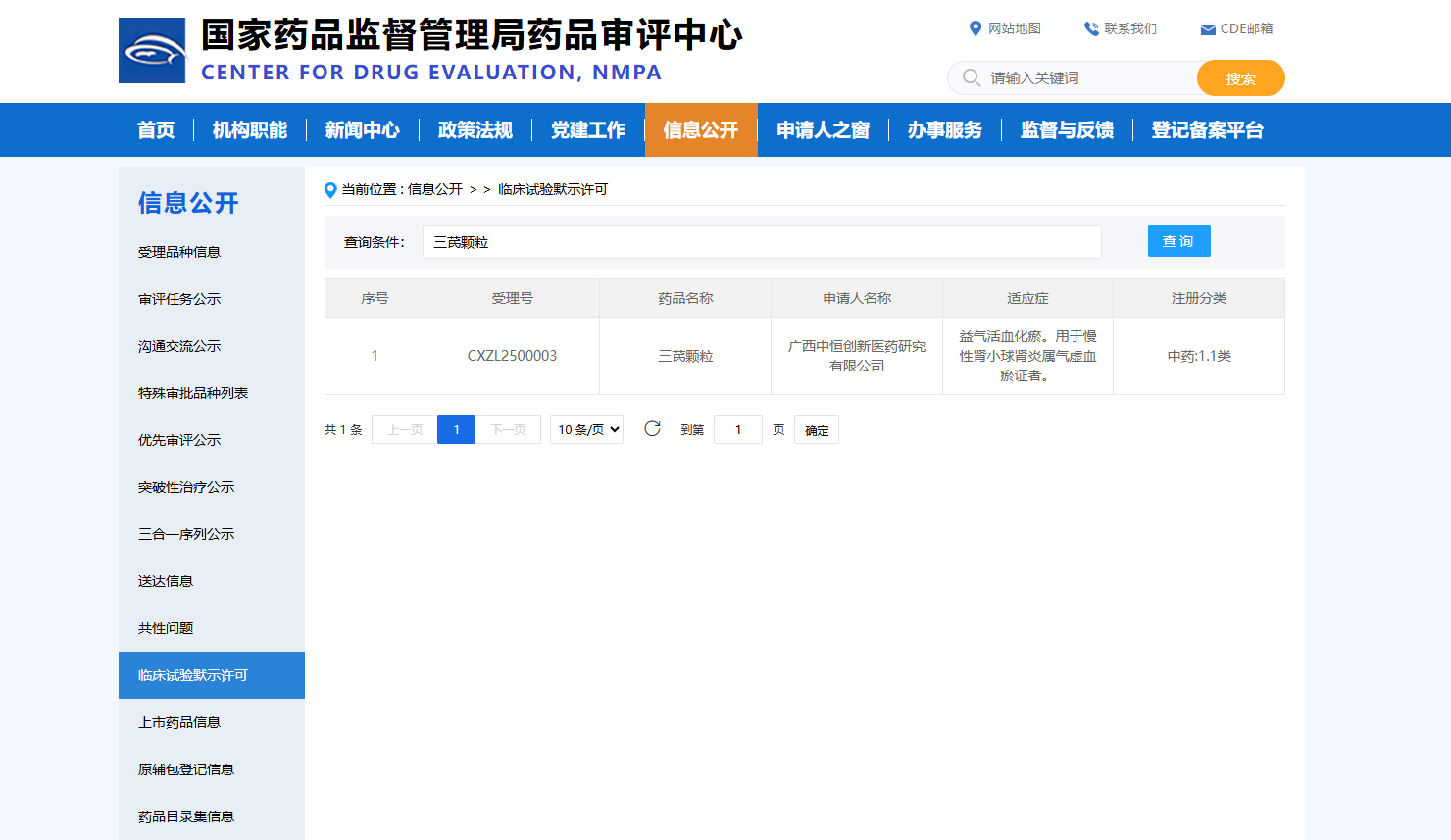Screen dimensions: 1451x840
Task: Click the site map location pin icon
Action: 975,28
